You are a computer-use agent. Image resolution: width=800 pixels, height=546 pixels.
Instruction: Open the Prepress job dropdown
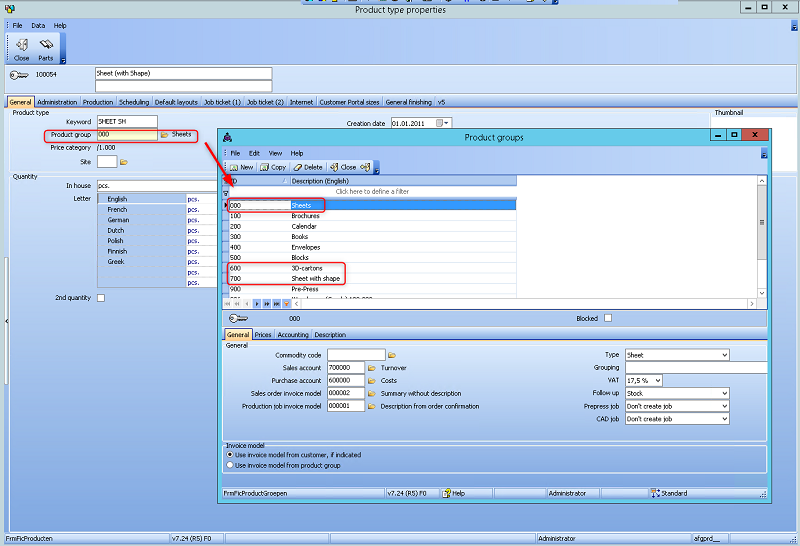tap(724, 406)
